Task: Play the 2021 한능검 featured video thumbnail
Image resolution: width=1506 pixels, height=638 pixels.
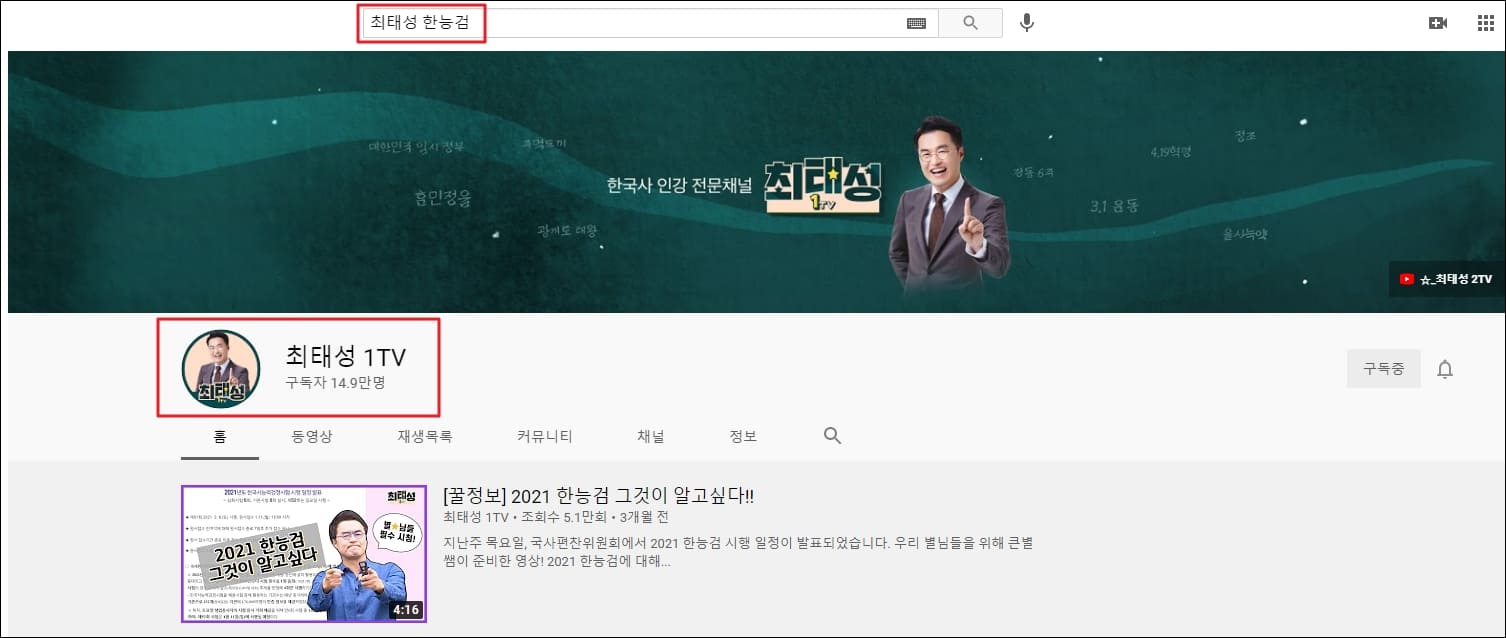Action: 304,554
